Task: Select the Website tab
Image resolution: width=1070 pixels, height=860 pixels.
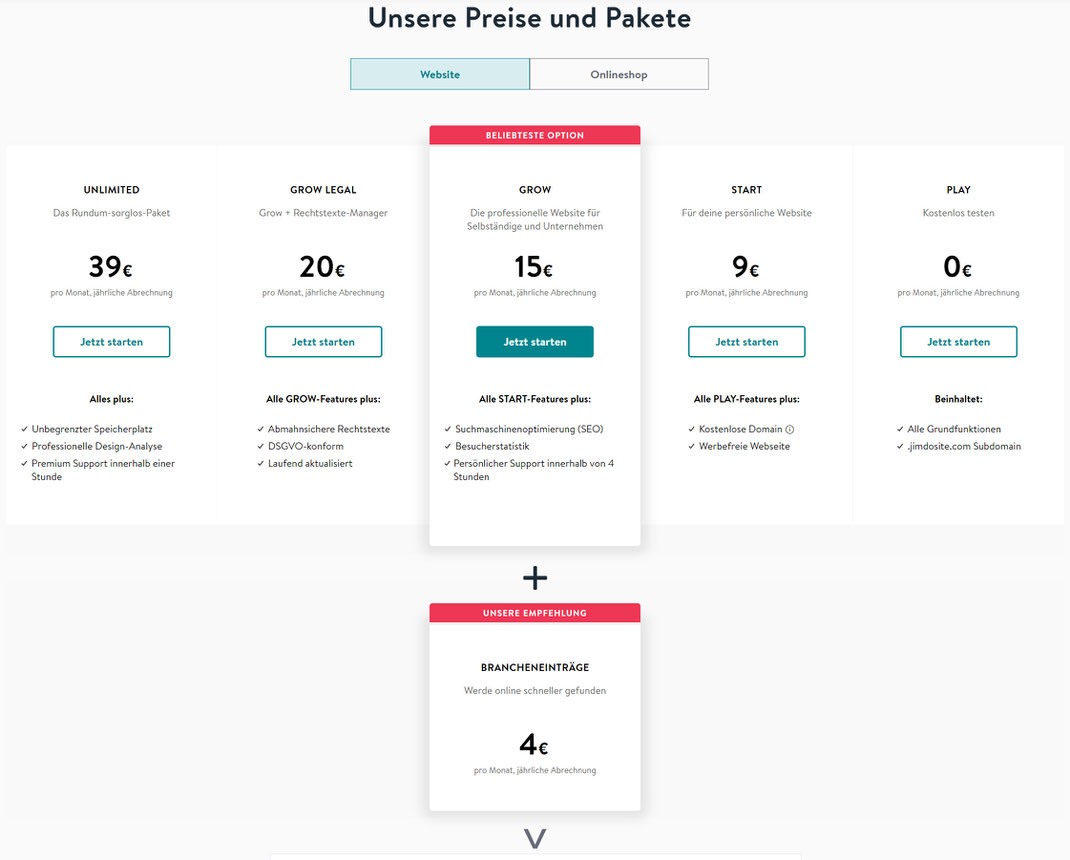Action: 440,74
